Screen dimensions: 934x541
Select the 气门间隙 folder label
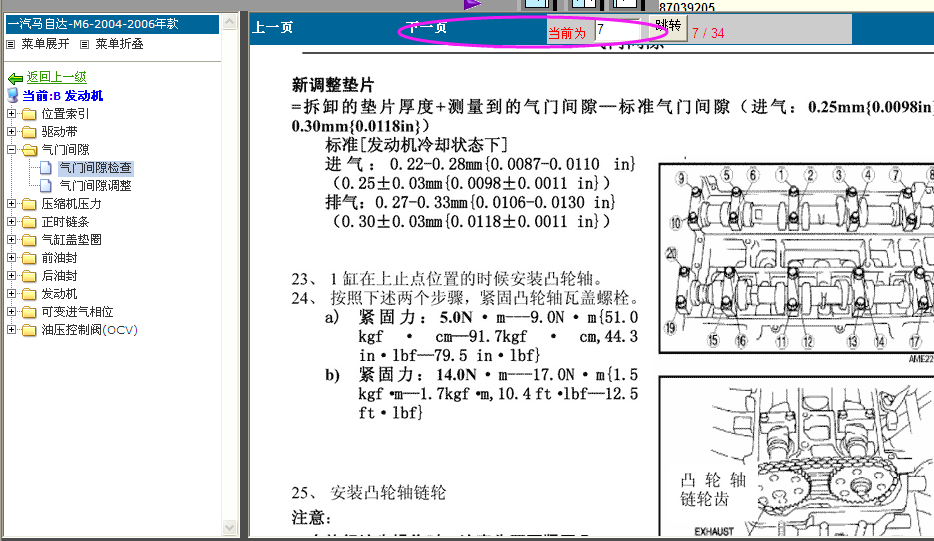tap(65, 150)
